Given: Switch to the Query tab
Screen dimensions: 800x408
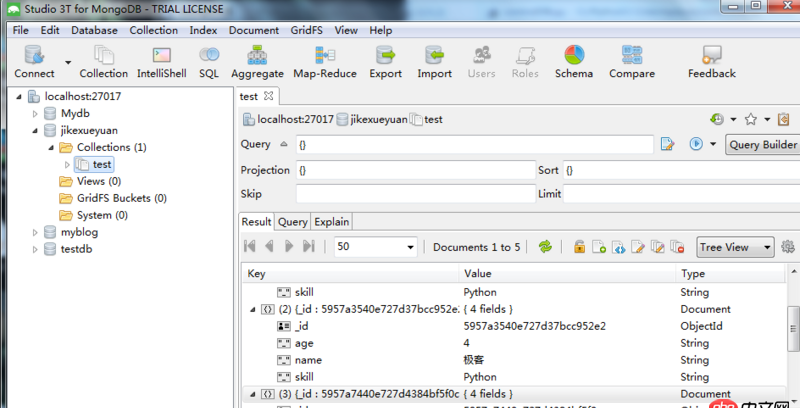Looking at the screenshot, I should pyautogui.click(x=292, y=222).
